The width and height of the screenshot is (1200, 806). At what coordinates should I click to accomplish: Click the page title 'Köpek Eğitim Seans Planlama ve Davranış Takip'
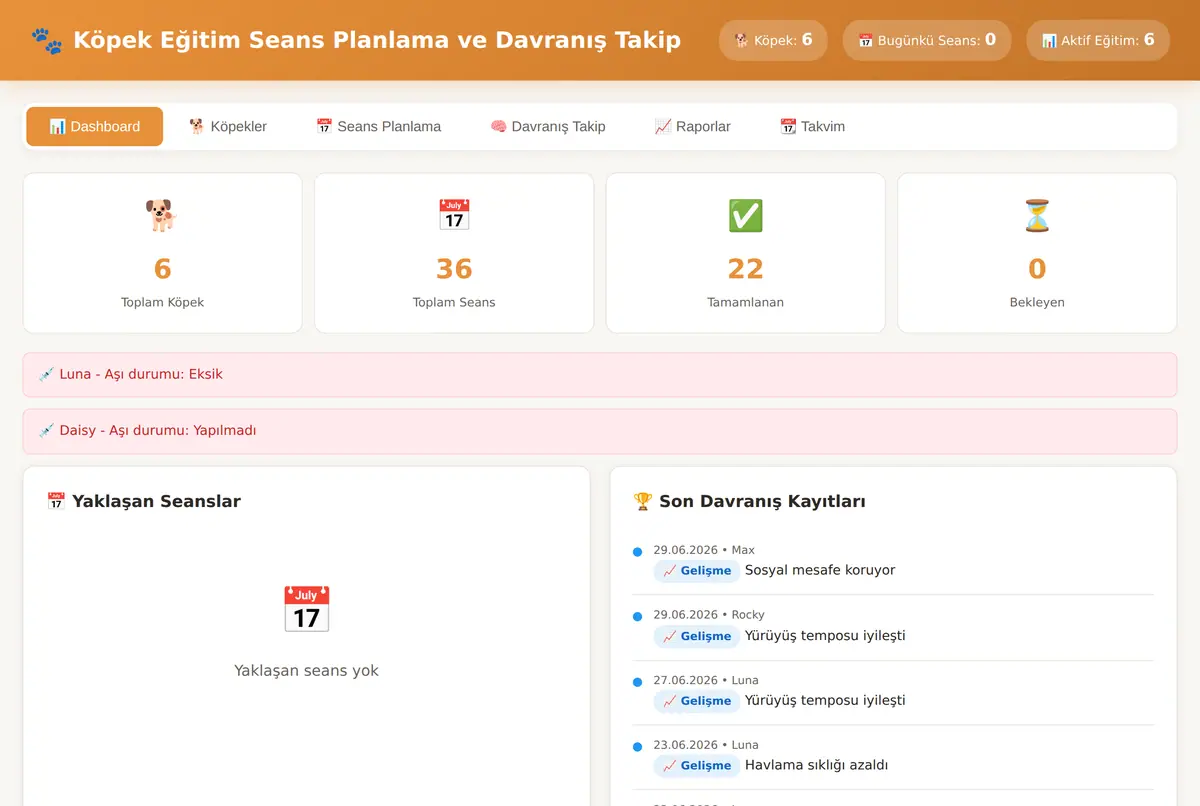click(377, 40)
